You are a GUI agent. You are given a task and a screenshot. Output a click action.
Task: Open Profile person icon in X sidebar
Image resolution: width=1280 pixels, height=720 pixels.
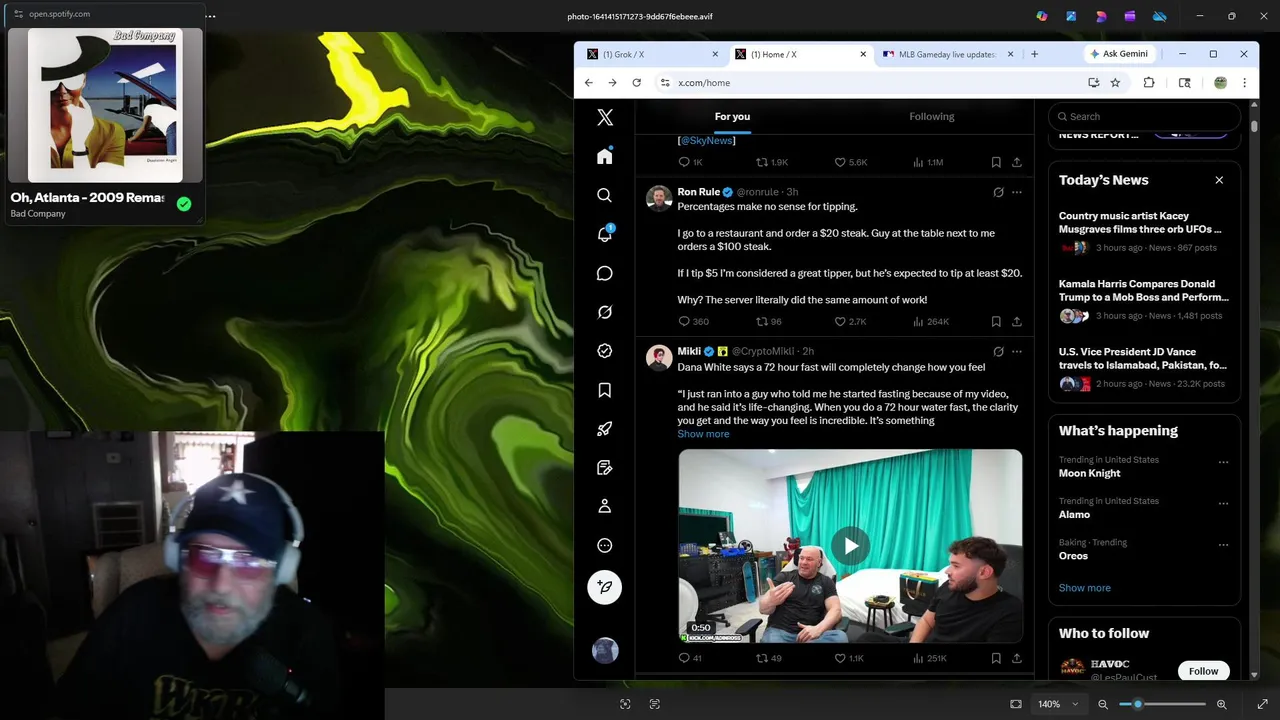(604, 506)
